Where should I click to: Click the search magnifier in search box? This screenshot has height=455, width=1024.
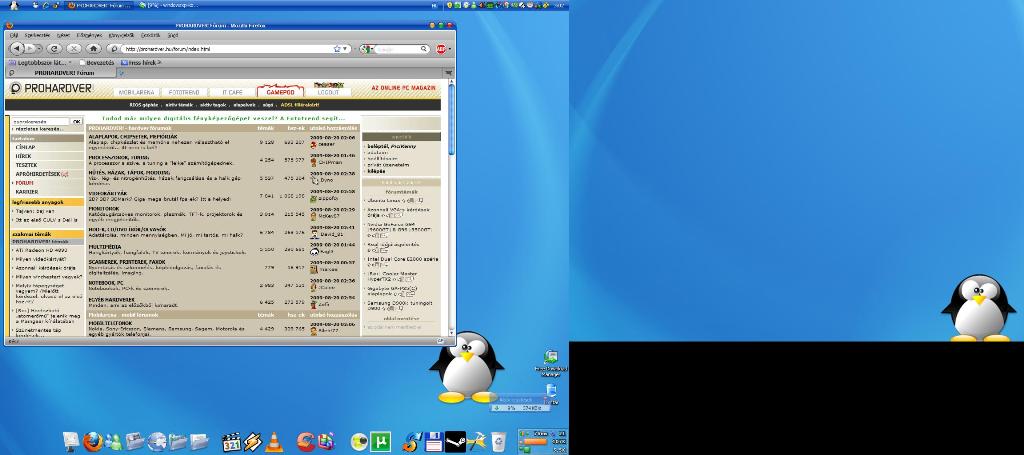(423, 49)
